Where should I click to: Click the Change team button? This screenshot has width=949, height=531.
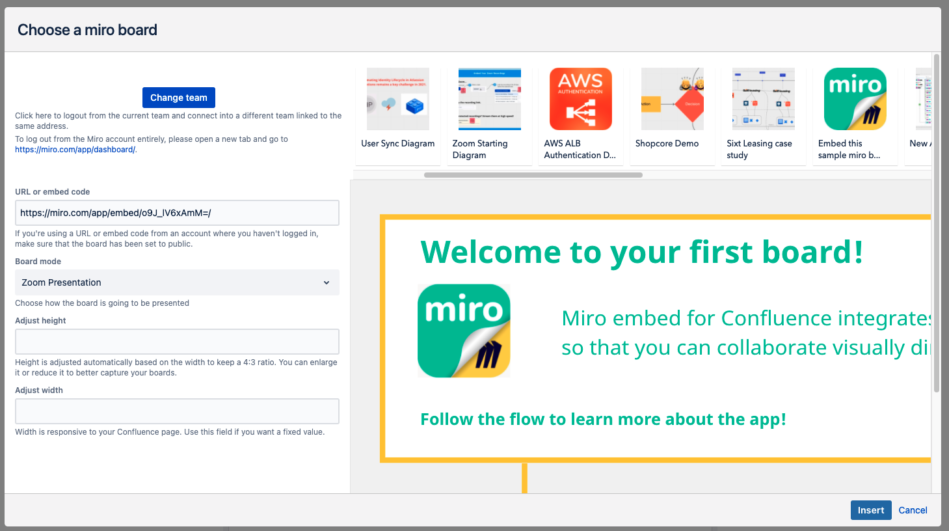coord(179,97)
